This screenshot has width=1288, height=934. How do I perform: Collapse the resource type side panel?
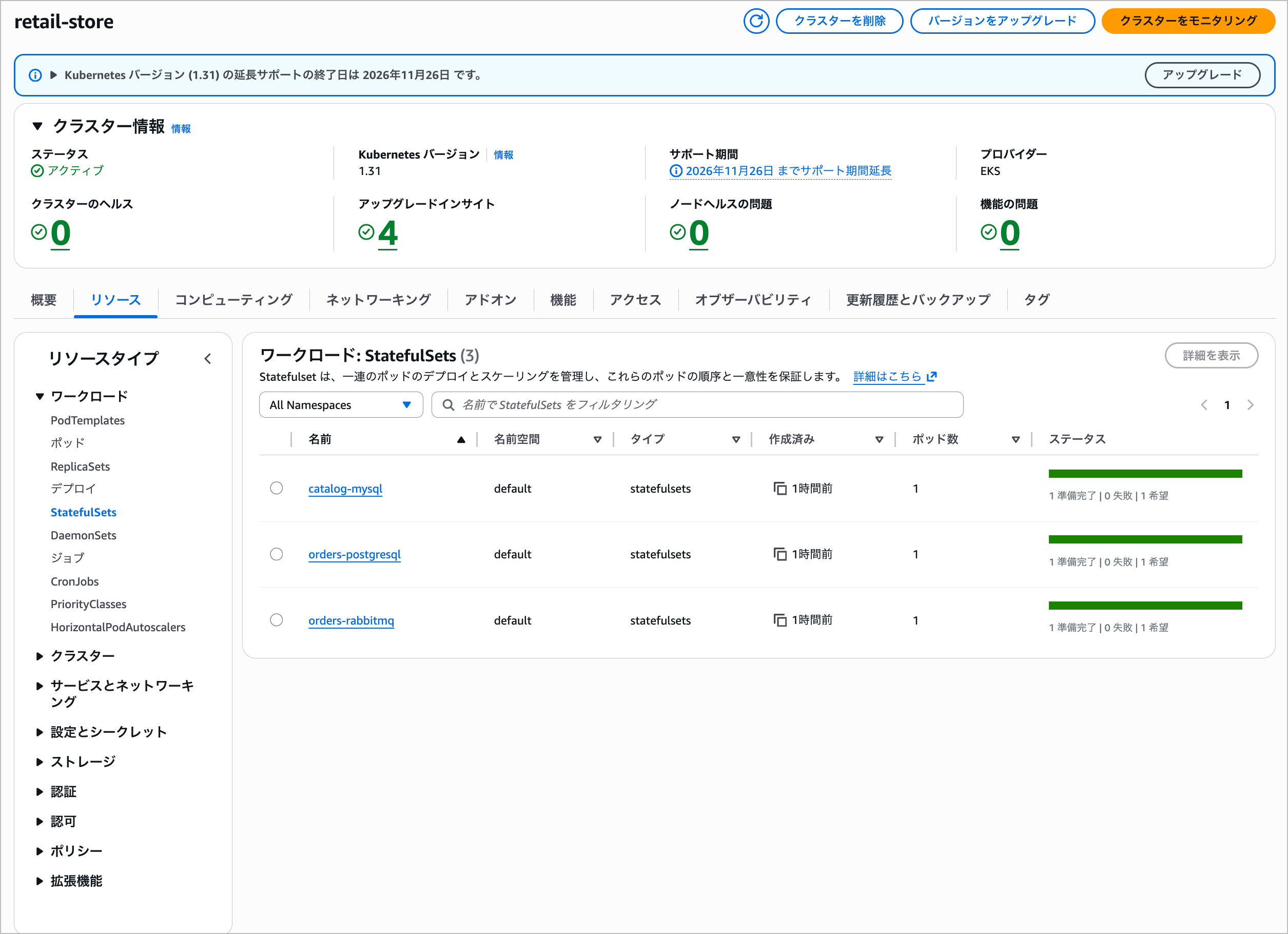click(208, 359)
